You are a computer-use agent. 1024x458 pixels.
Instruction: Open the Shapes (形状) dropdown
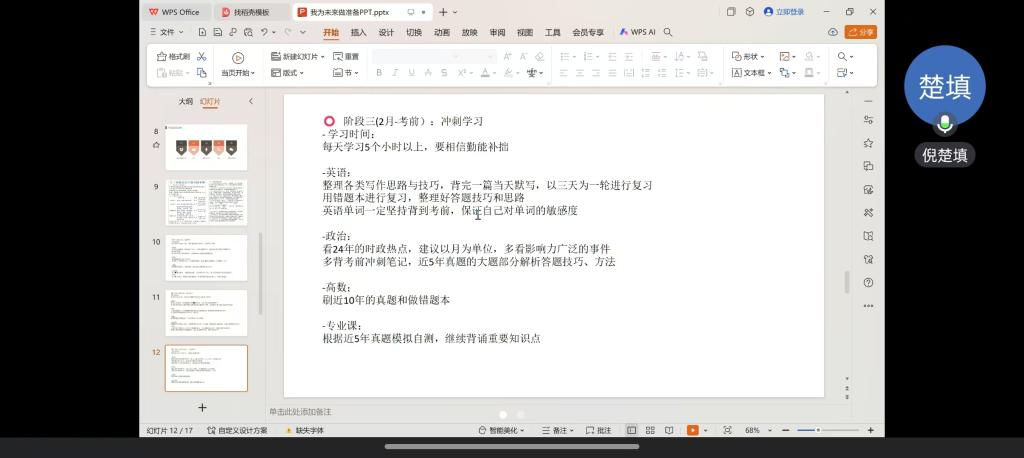coord(748,57)
